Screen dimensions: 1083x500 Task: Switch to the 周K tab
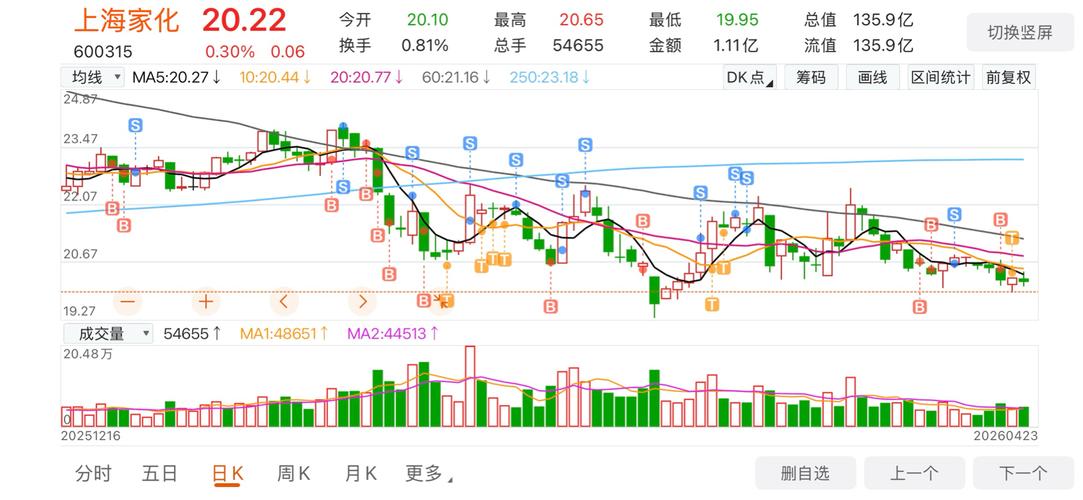(x=294, y=474)
